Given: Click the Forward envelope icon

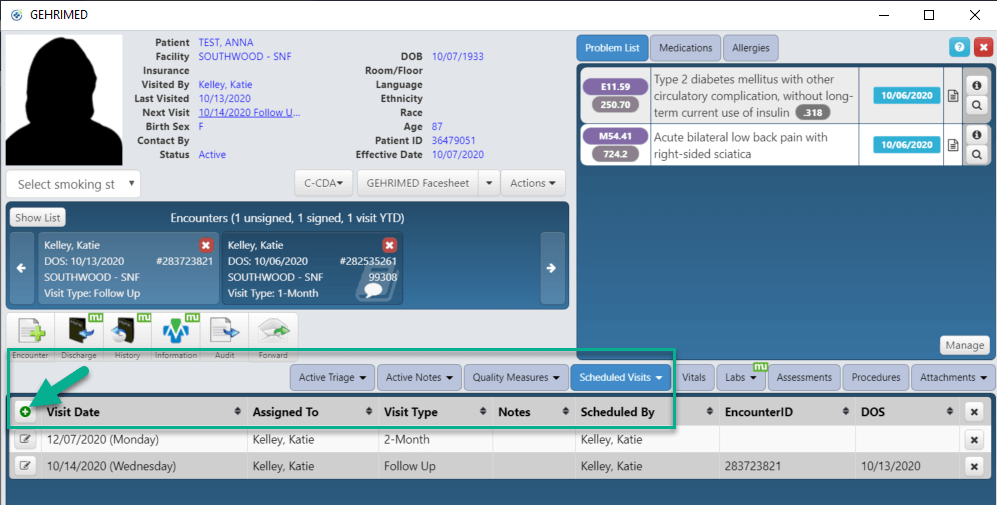Looking at the screenshot, I should pos(273,331).
